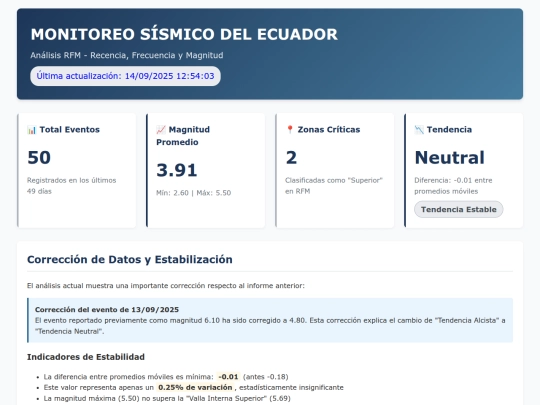Click the Neutral trend value

point(449,157)
